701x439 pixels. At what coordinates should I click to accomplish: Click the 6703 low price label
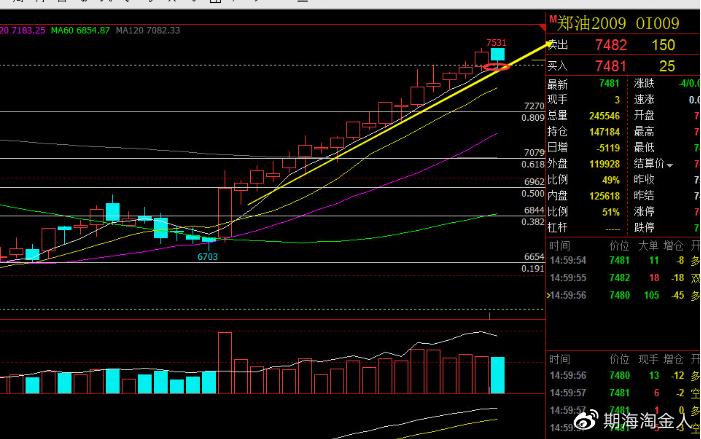click(x=207, y=257)
